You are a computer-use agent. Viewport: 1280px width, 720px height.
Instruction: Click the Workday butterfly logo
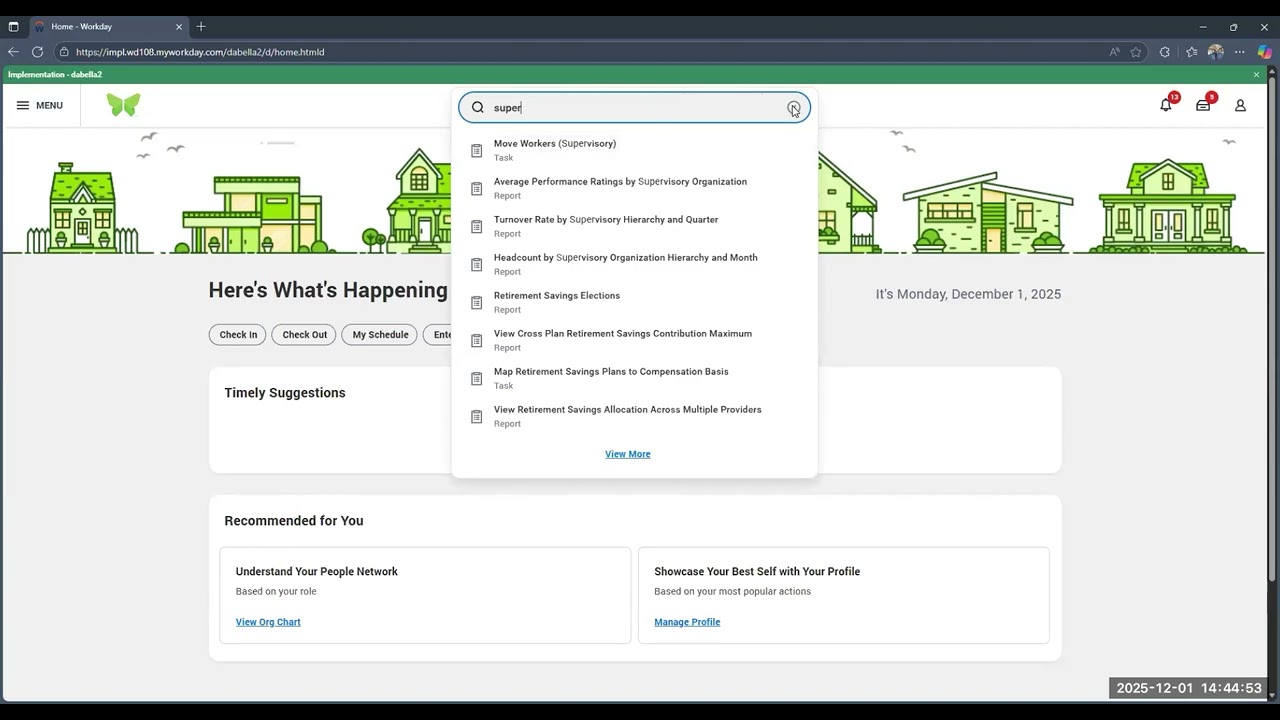[x=124, y=105]
